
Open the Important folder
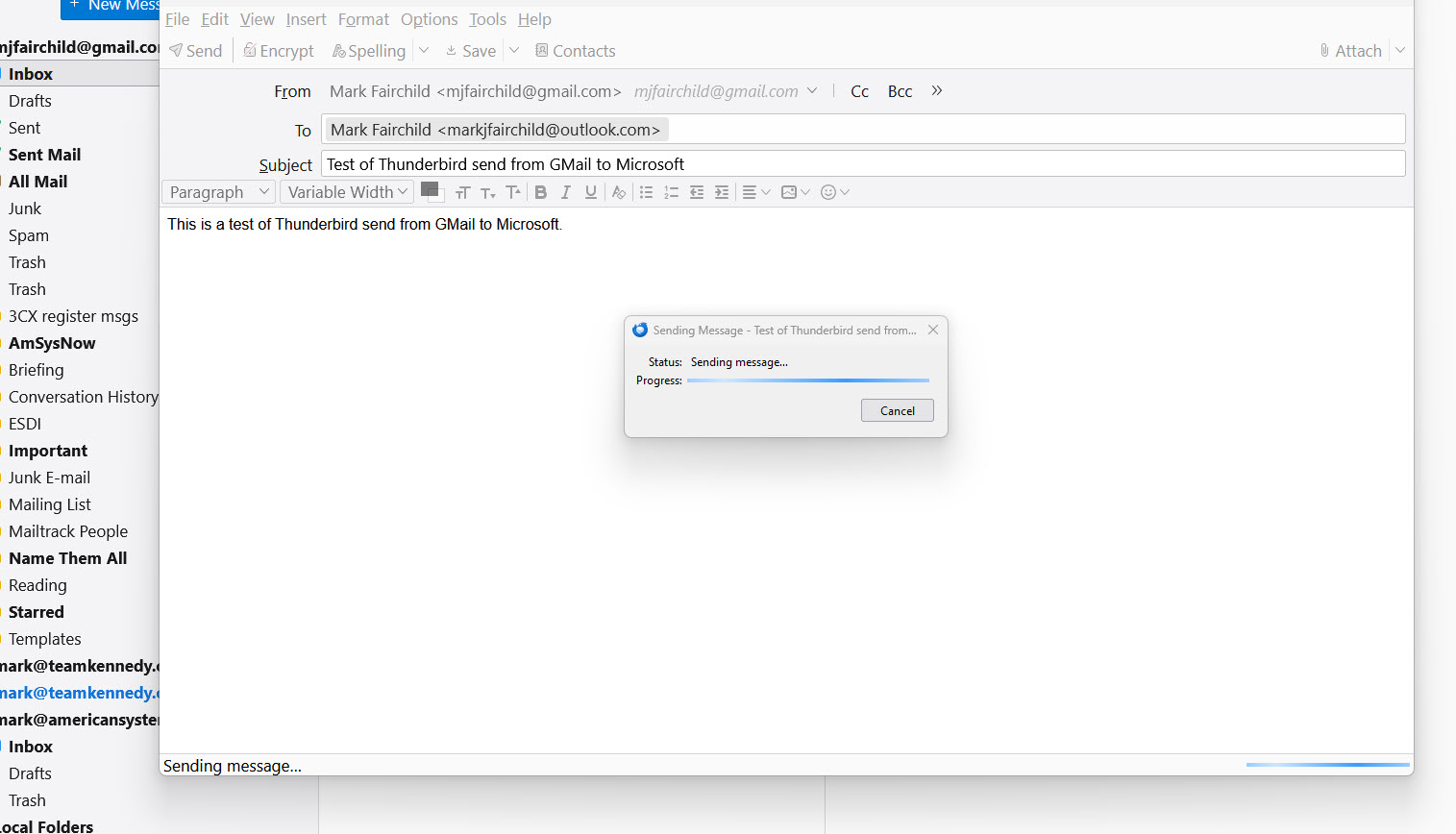(x=48, y=451)
